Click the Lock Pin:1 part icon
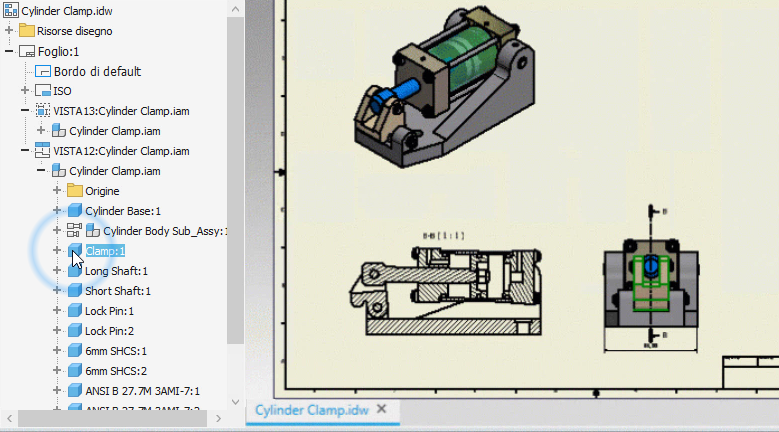 tap(75, 311)
